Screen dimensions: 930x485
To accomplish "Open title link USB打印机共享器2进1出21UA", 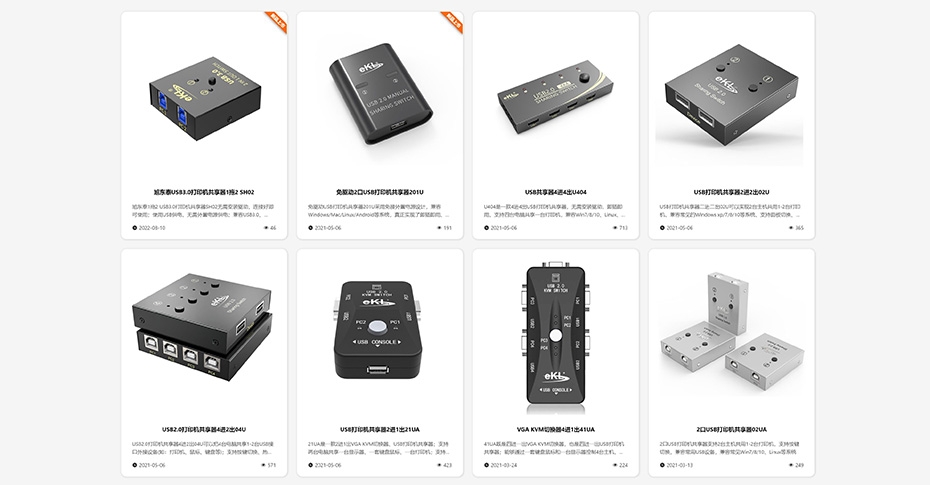I will pos(380,429).
